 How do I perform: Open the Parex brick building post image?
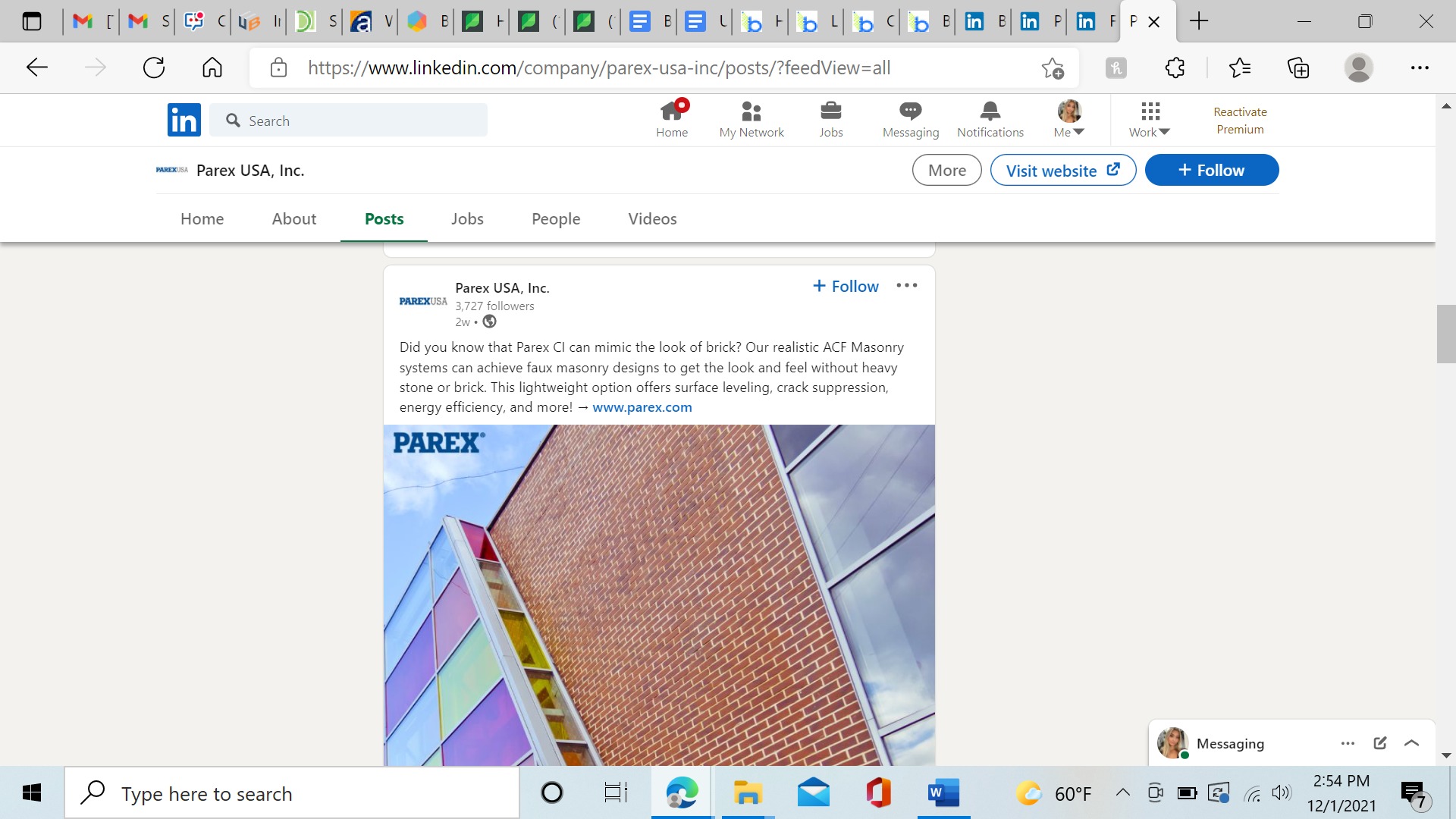tap(659, 595)
